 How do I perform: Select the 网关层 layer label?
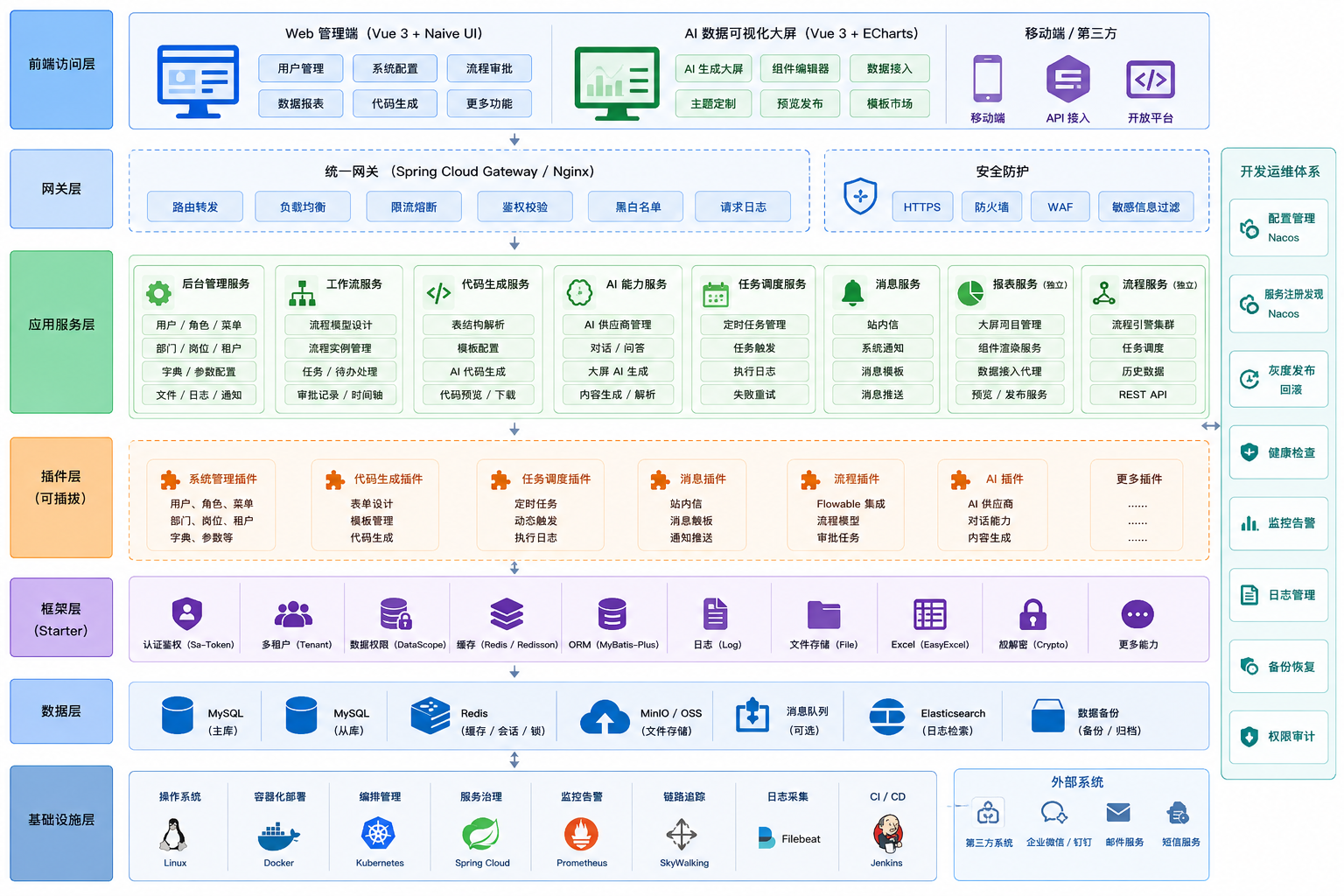pyautogui.click(x=61, y=189)
